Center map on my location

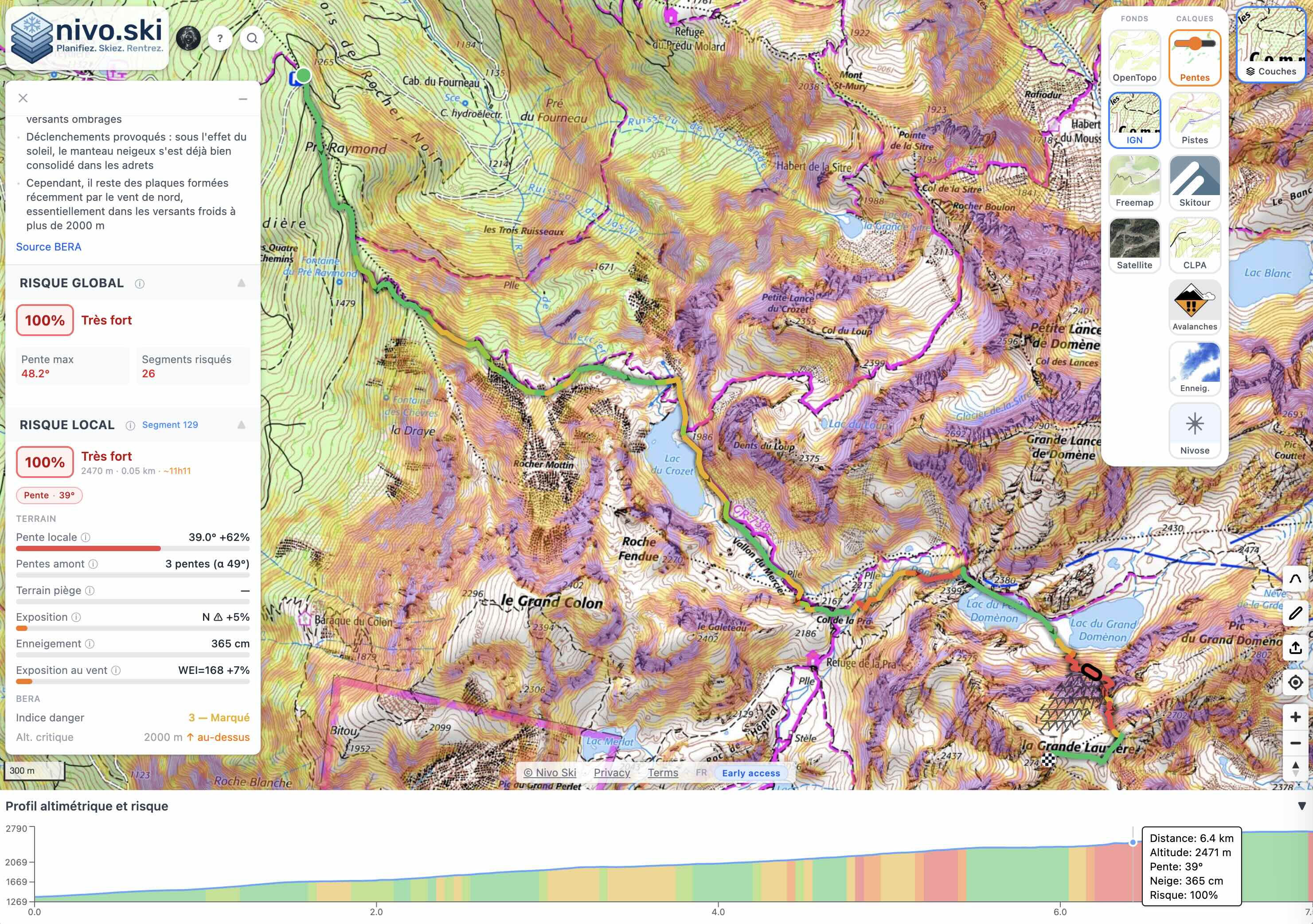pos(1295,682)
